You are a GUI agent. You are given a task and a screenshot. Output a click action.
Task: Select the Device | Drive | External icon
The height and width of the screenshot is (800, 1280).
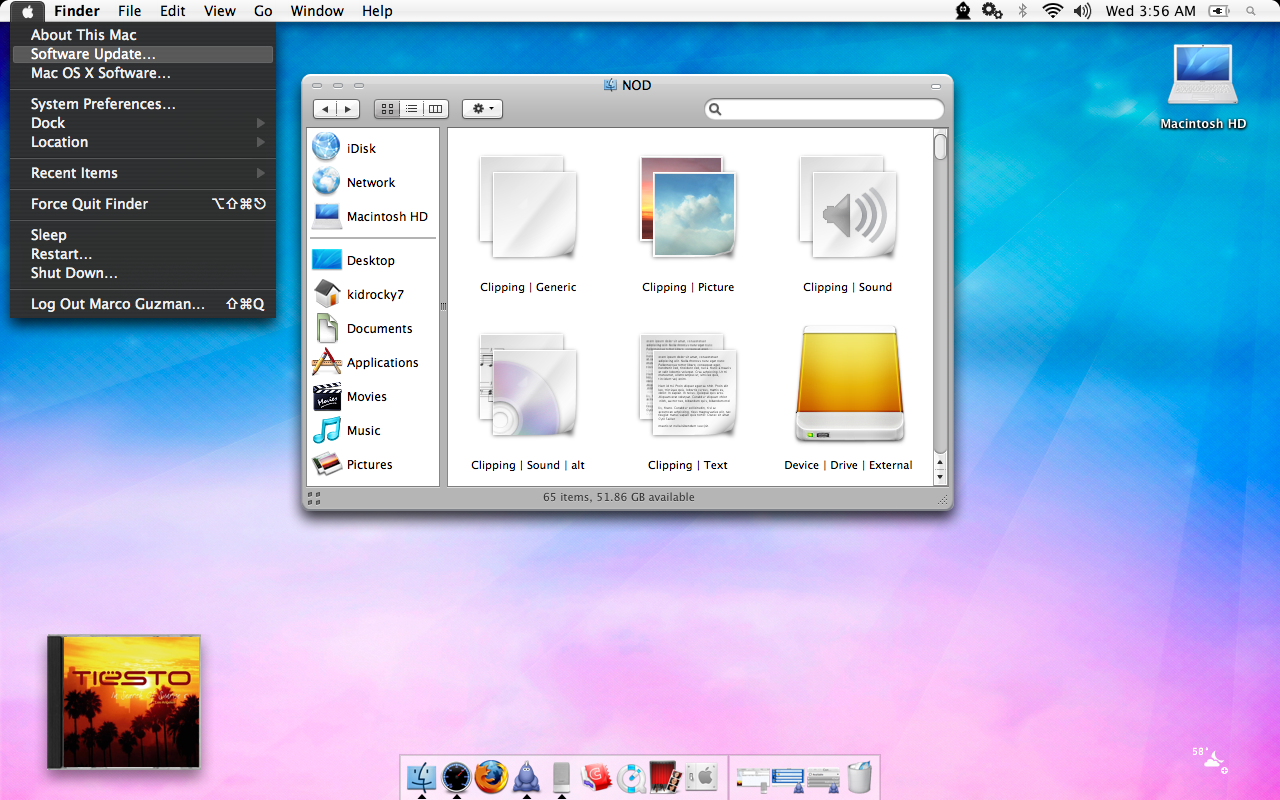coord(849,384)
